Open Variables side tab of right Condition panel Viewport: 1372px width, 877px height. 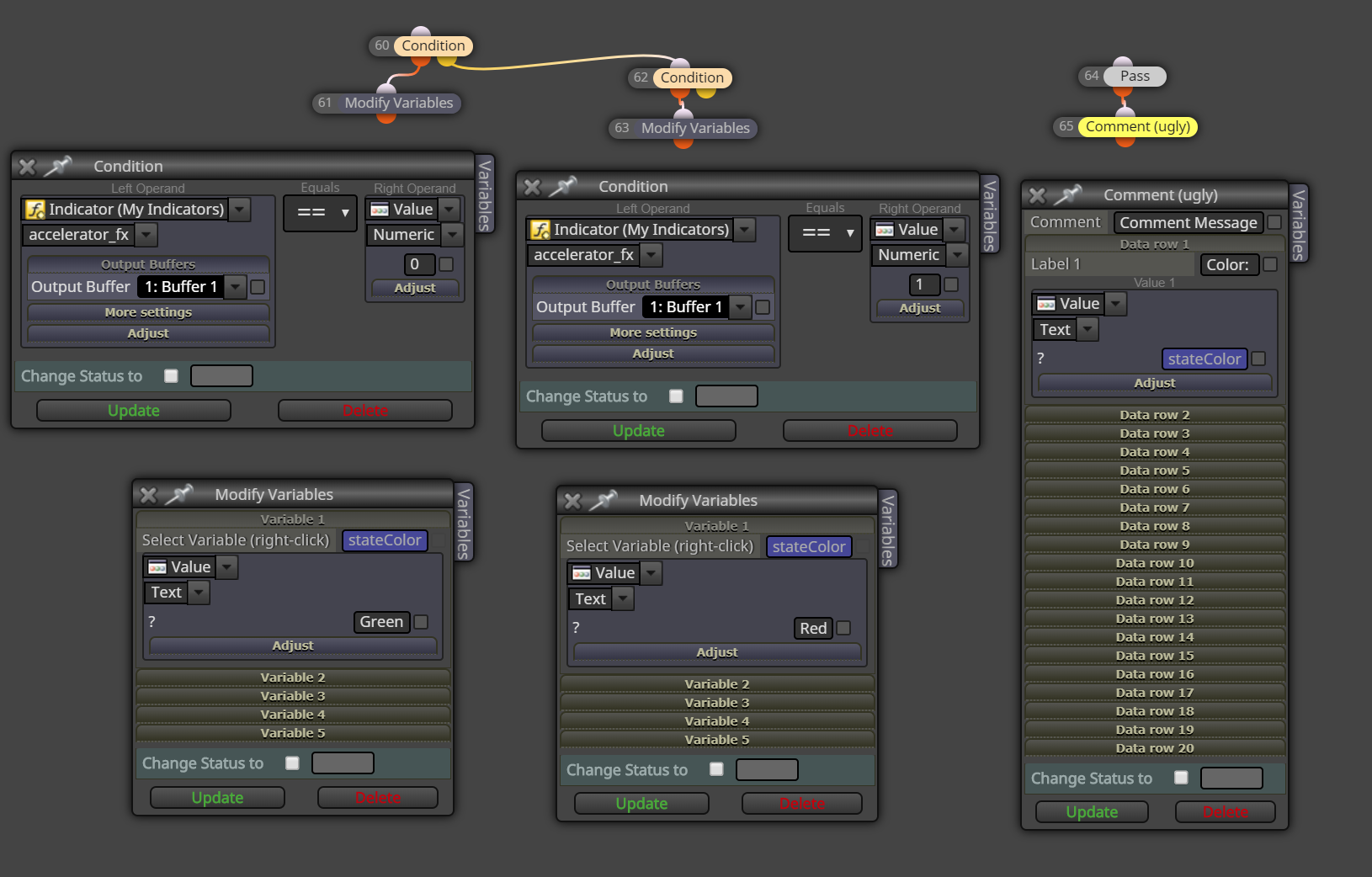(990, 215)
